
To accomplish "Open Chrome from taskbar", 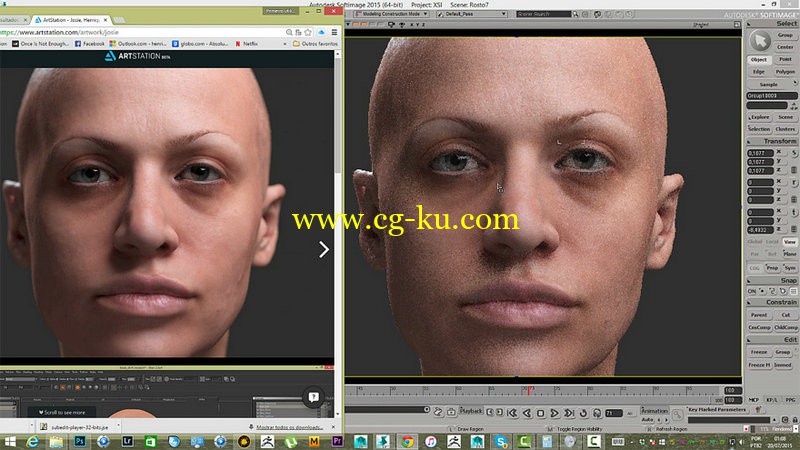I will click(x=407, y=441).
